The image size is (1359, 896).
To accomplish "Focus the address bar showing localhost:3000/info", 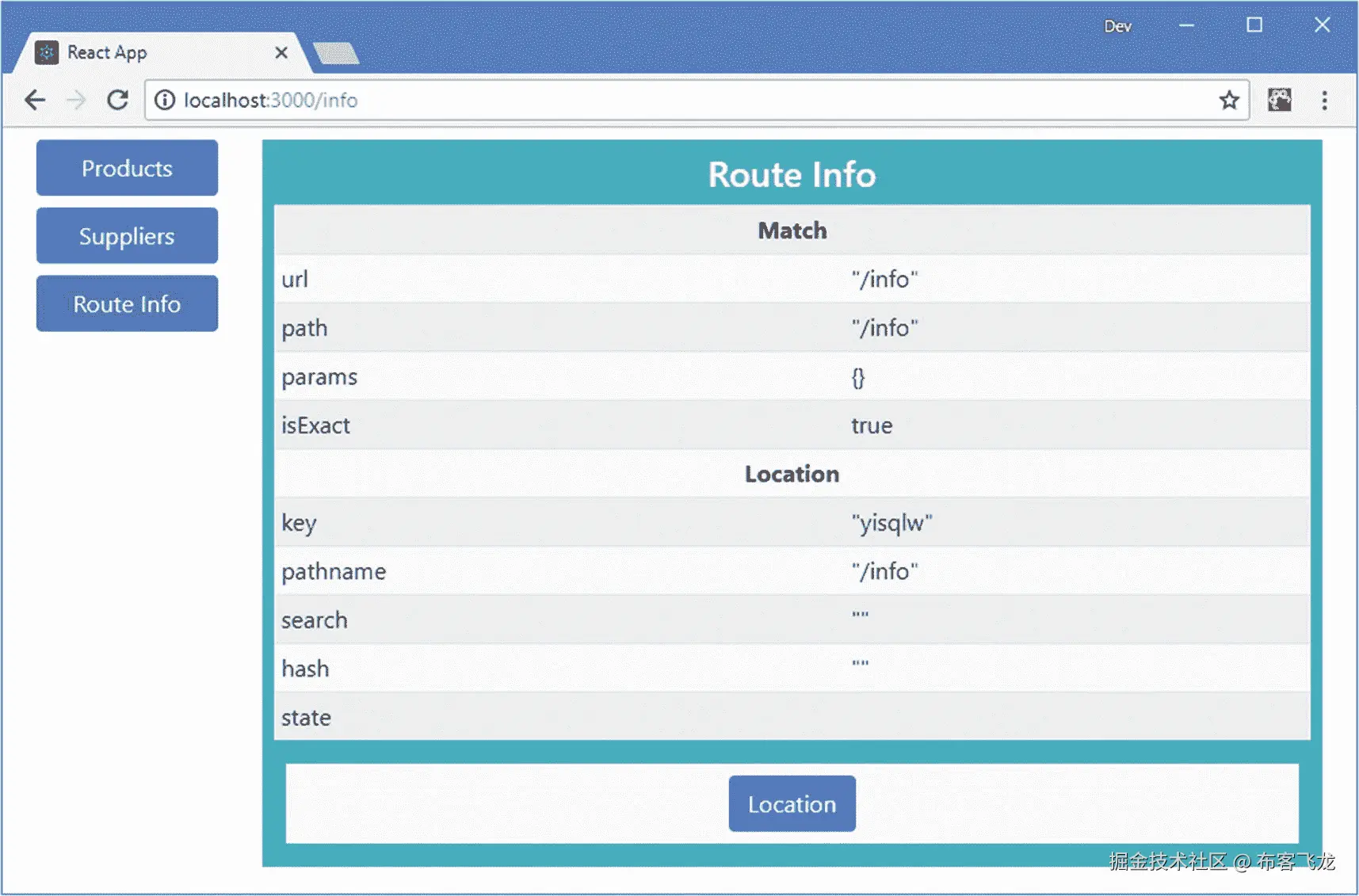I will pyautogui.click(x=697, y=100).
